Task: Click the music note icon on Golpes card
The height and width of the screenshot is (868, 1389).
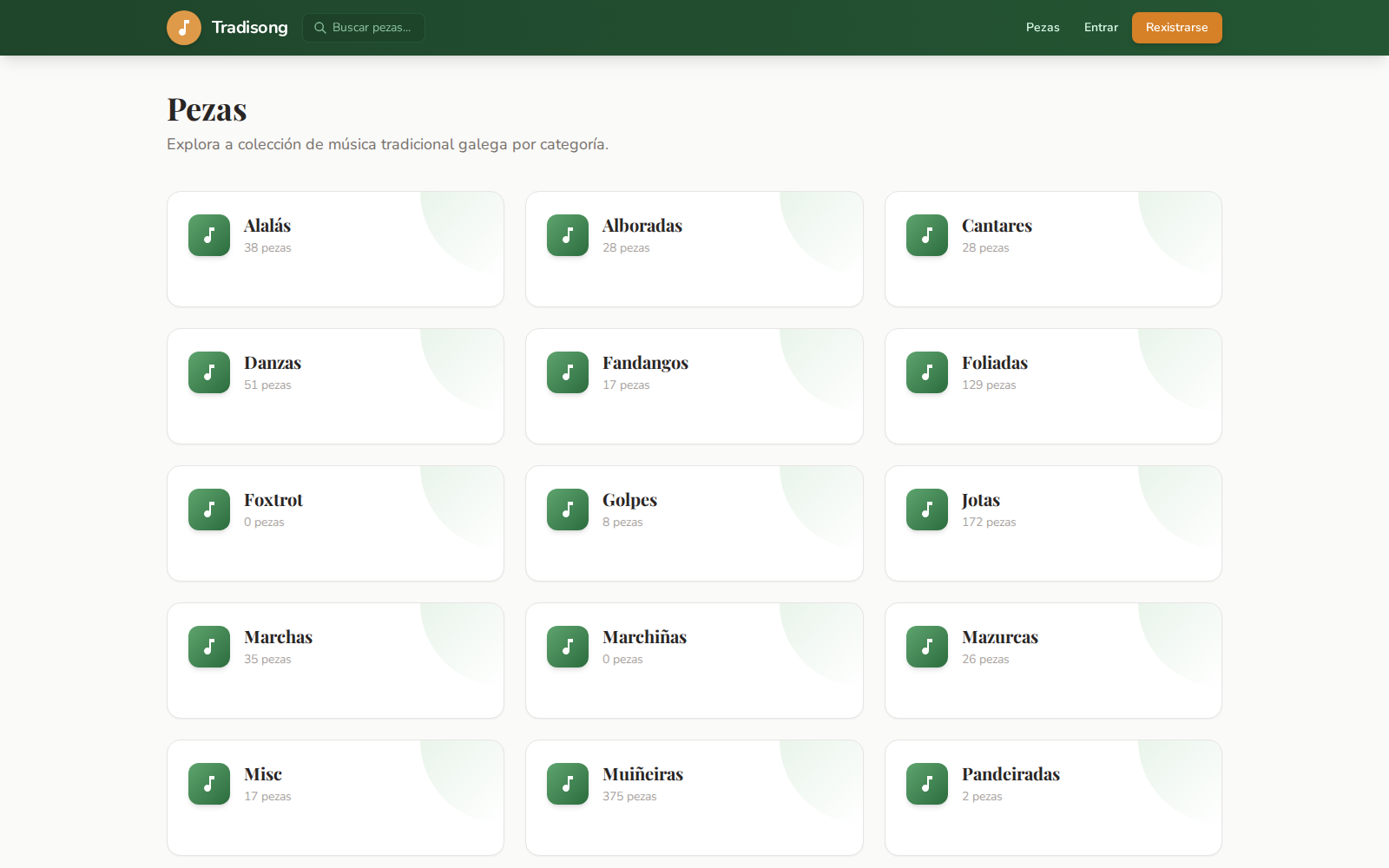Action: (567, 509)
